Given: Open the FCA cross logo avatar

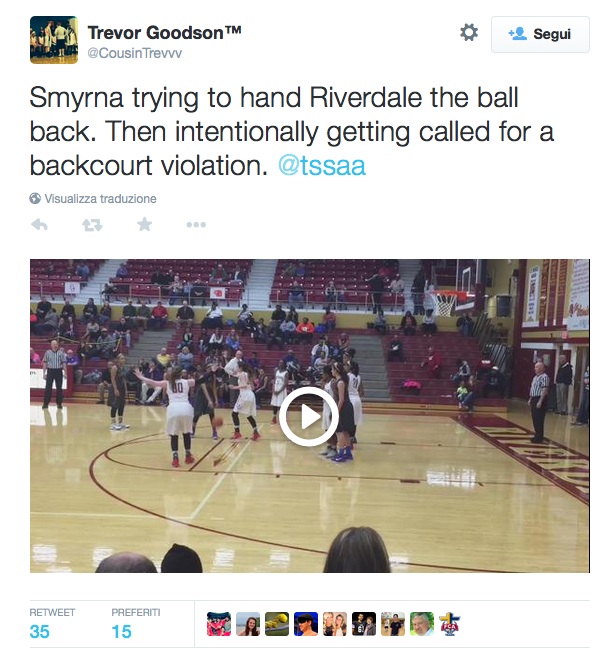Looking at the screenshot, I should coord(451,624).
